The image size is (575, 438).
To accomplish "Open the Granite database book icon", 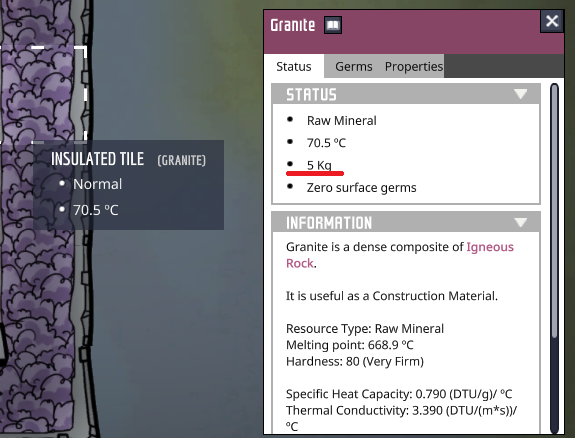I will [333, 25].
